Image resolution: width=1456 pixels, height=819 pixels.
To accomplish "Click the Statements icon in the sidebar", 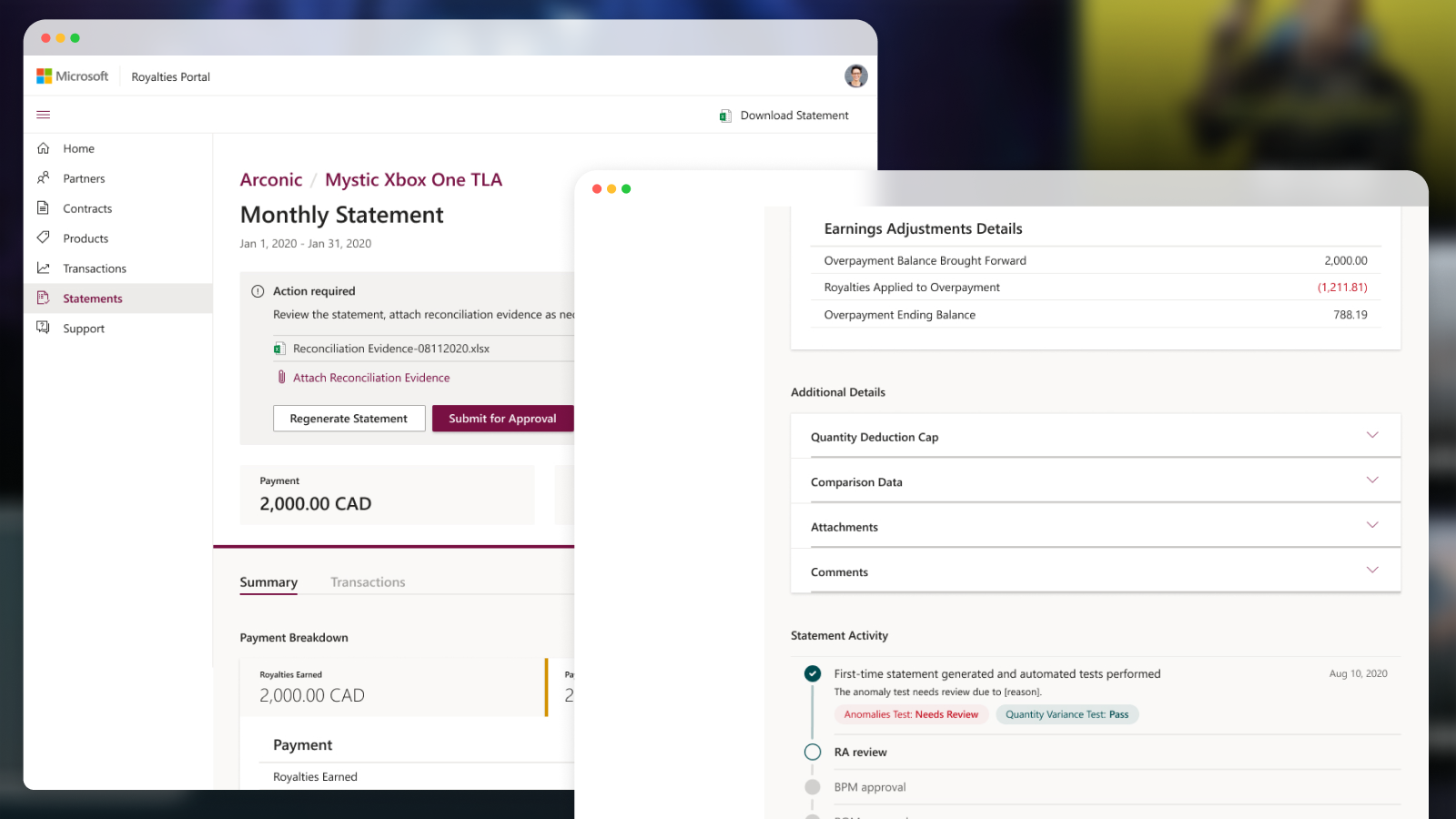I will [43, 298].
